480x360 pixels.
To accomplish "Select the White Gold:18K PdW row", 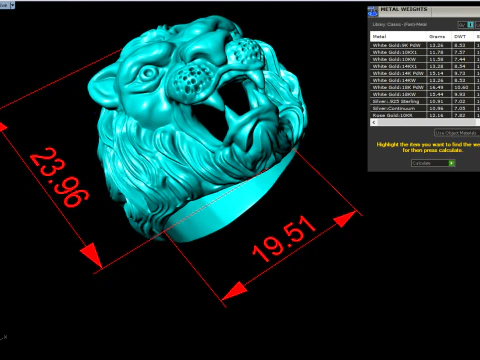I will [425, 87].
